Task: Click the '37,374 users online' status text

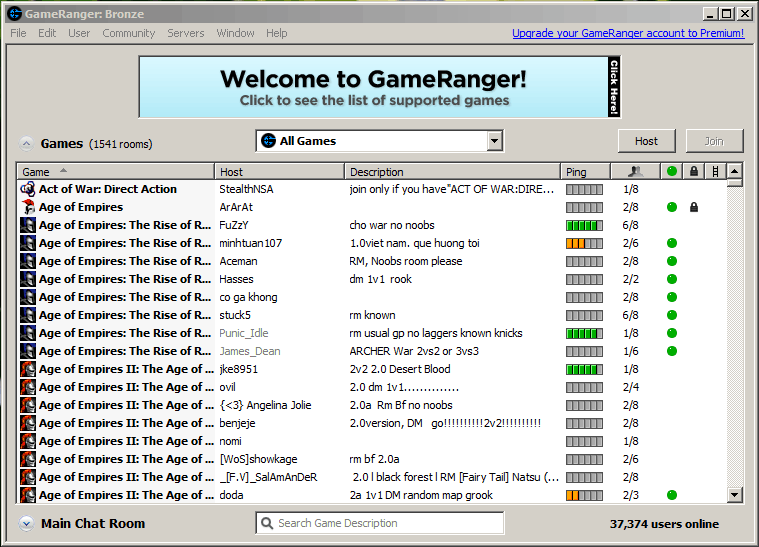Action: point(664,524)
